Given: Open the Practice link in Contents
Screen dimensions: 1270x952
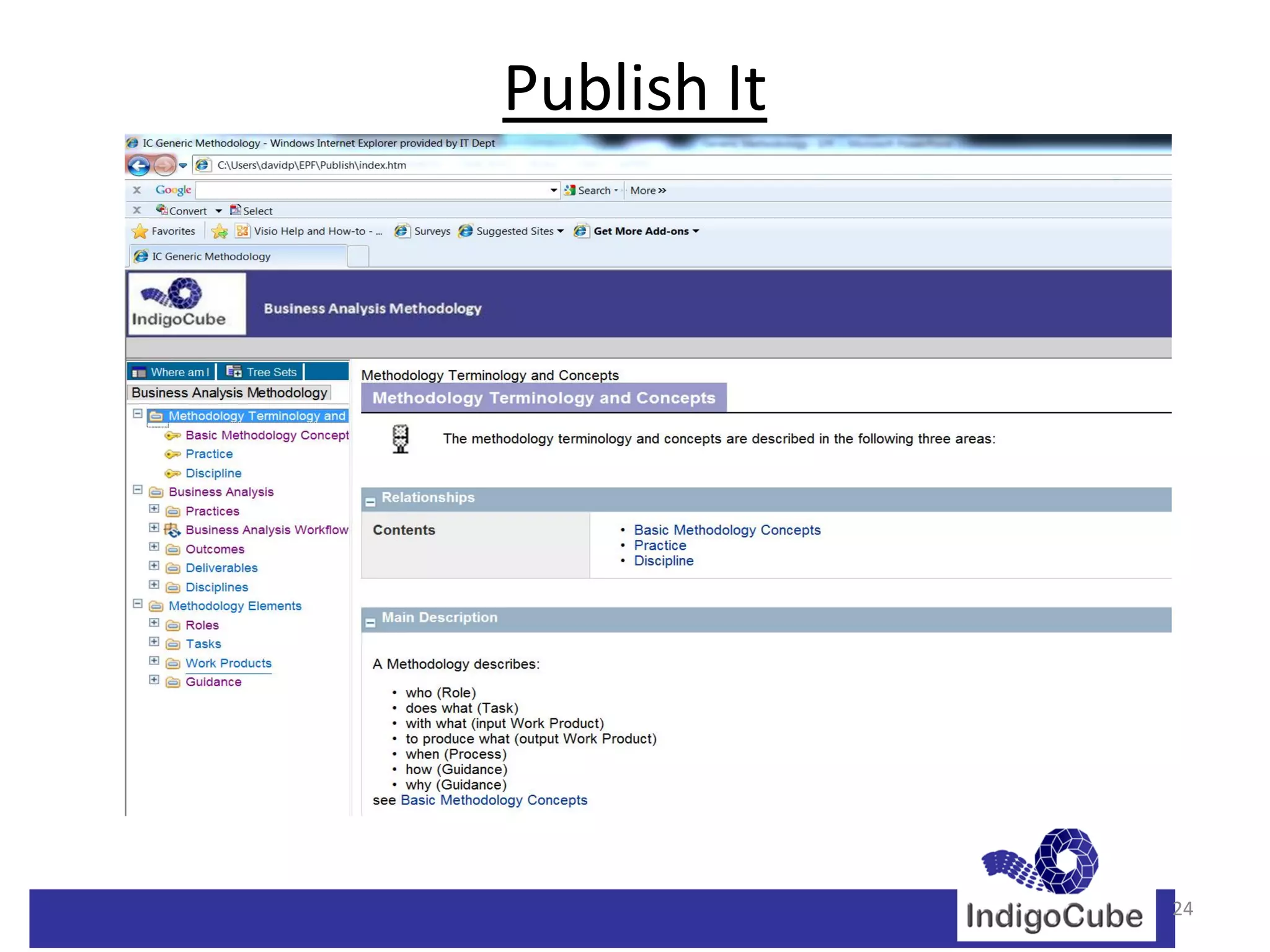Looking at the screenshot, I should (660, 545).
